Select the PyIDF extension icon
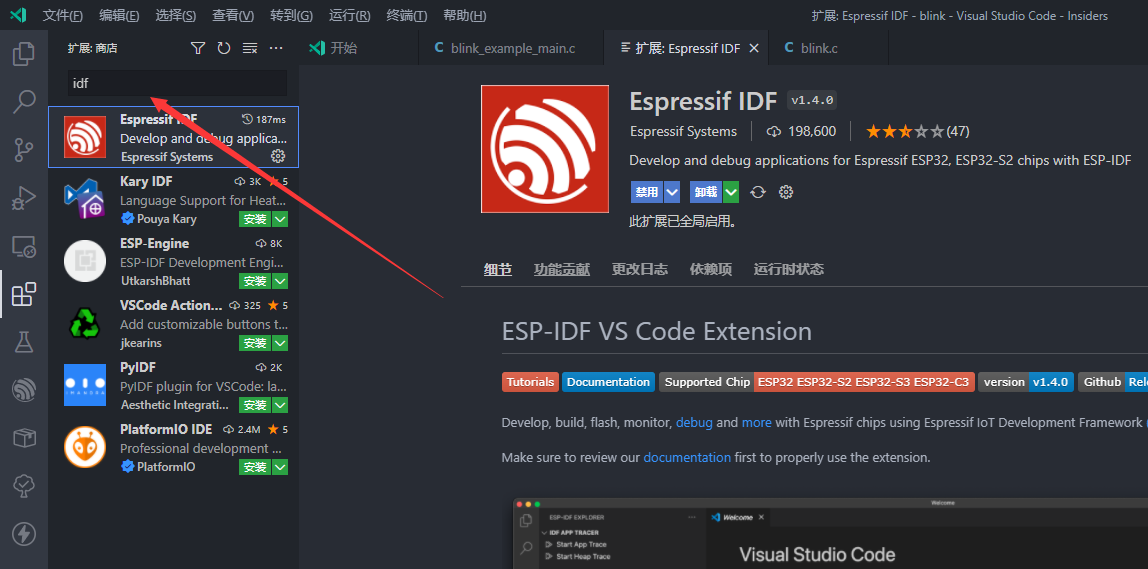This screenshot has height=569, width=1148. 85,384
